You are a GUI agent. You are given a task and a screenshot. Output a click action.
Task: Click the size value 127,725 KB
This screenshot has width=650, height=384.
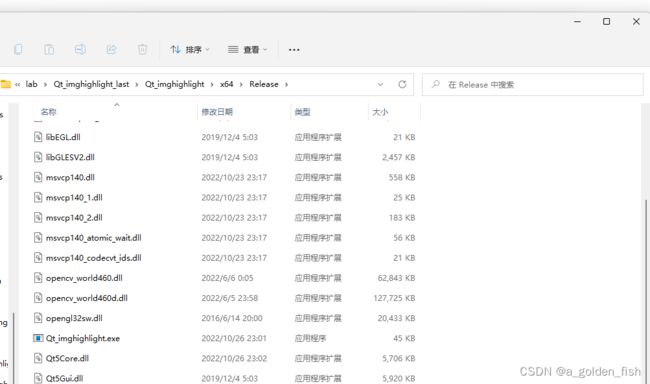pos(394,298)
